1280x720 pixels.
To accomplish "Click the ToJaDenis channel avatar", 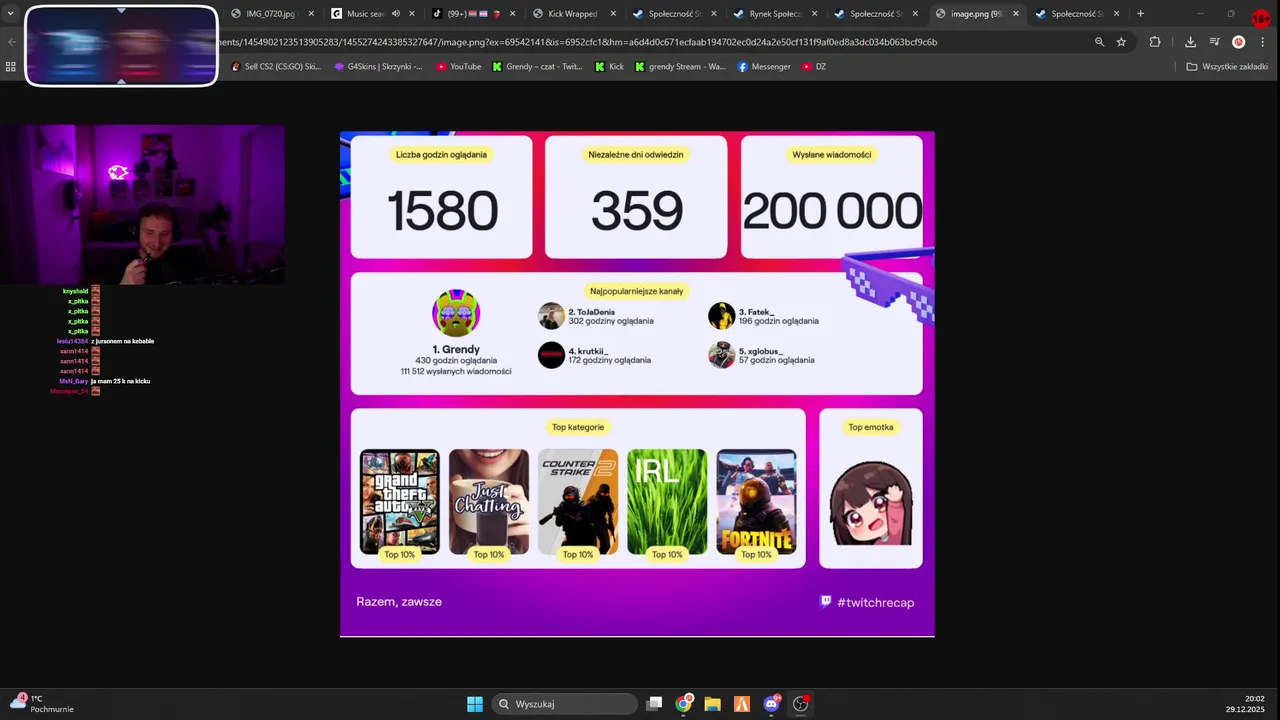I will pyautogui.click(x=551, y=316).
